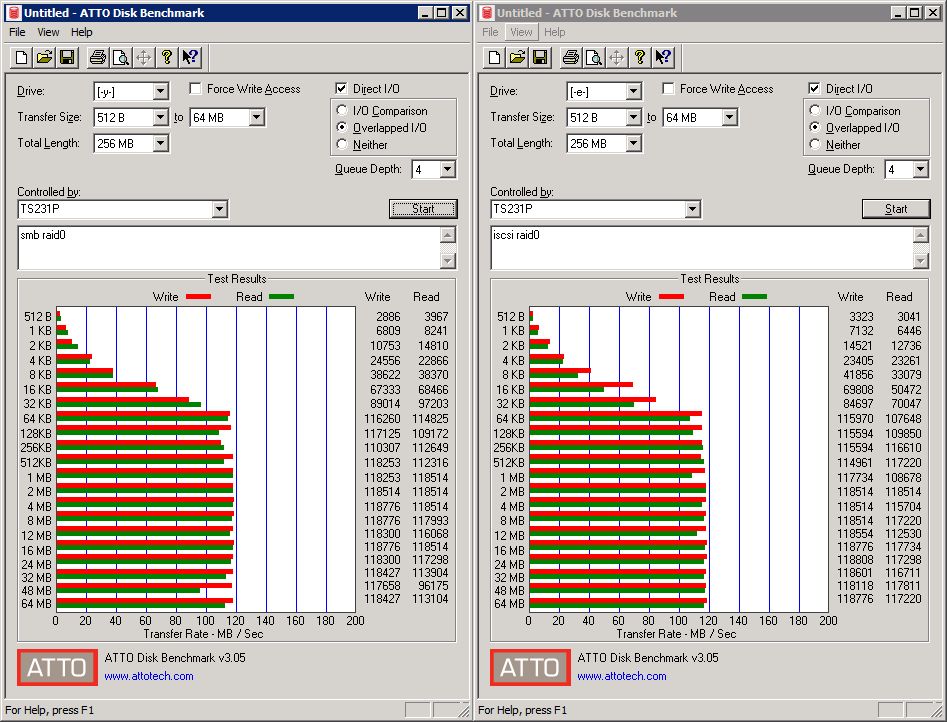Open www.attotech.com link in right window
Viewport: 947px width, 722px height.
[x=622, y=676]
